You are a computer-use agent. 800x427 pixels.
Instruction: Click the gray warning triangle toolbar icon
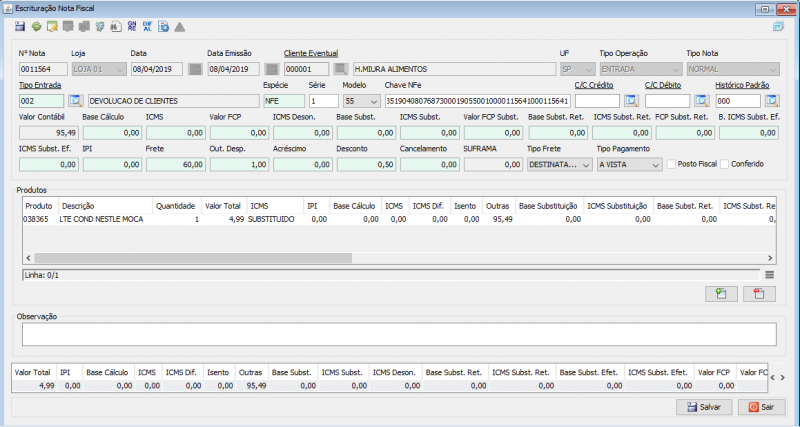tap(180, 27)
